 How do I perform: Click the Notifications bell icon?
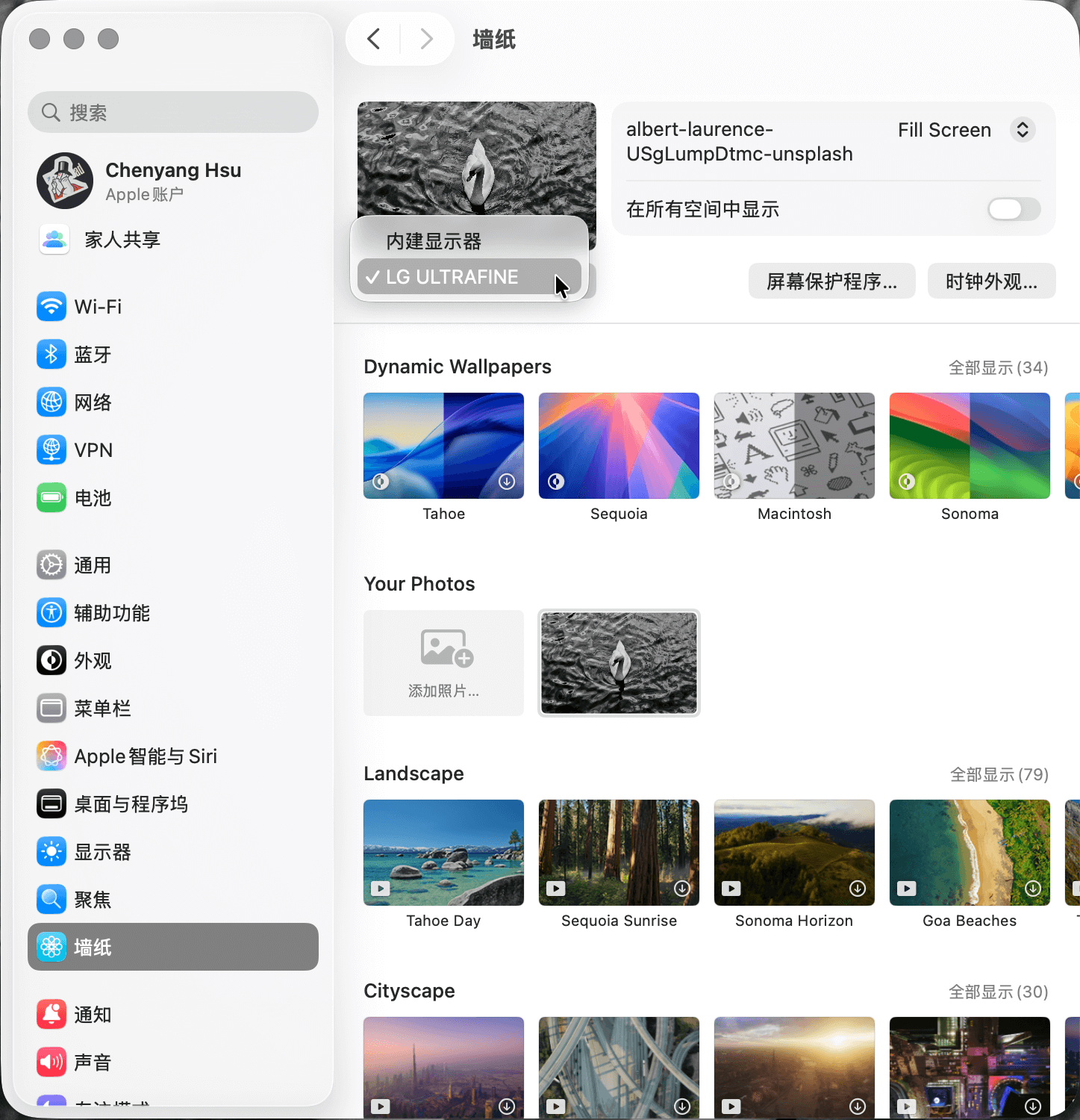pyautogui.click(x=51, y=1015)
